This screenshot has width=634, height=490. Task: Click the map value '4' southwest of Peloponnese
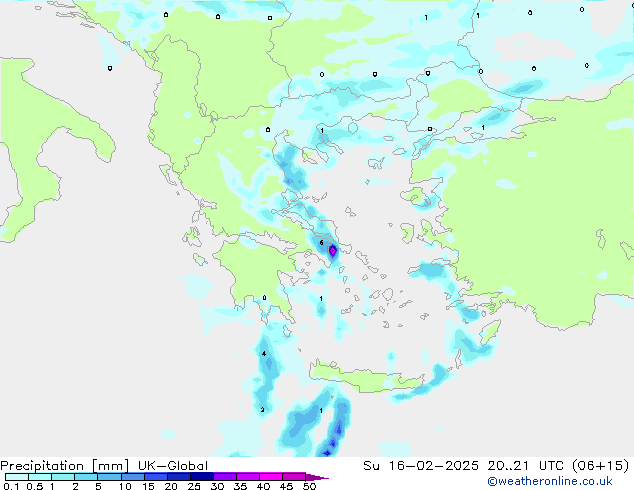pos(264,354)
